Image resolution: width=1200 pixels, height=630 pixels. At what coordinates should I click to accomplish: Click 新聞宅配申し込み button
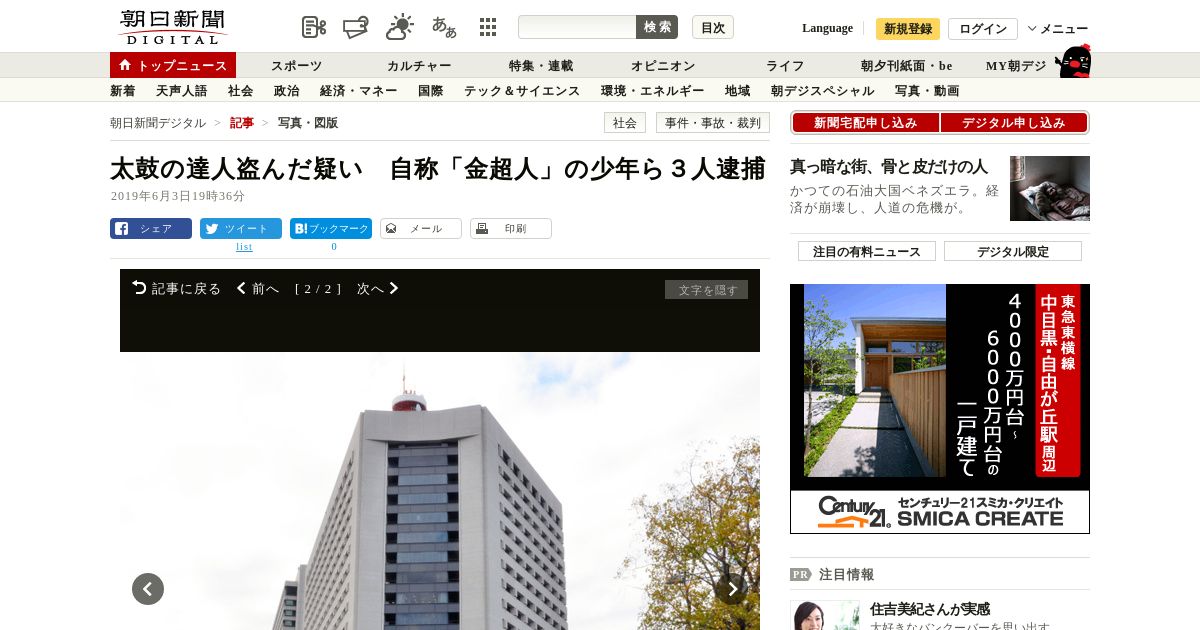(866, 122)
